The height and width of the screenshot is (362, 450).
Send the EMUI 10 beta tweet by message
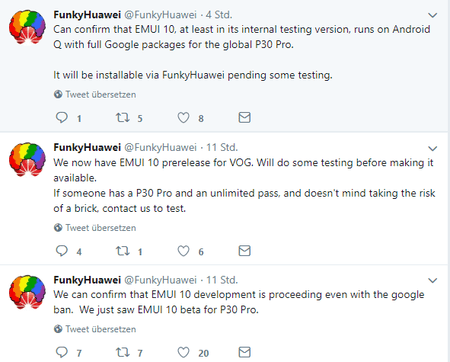tap(244, 352)
